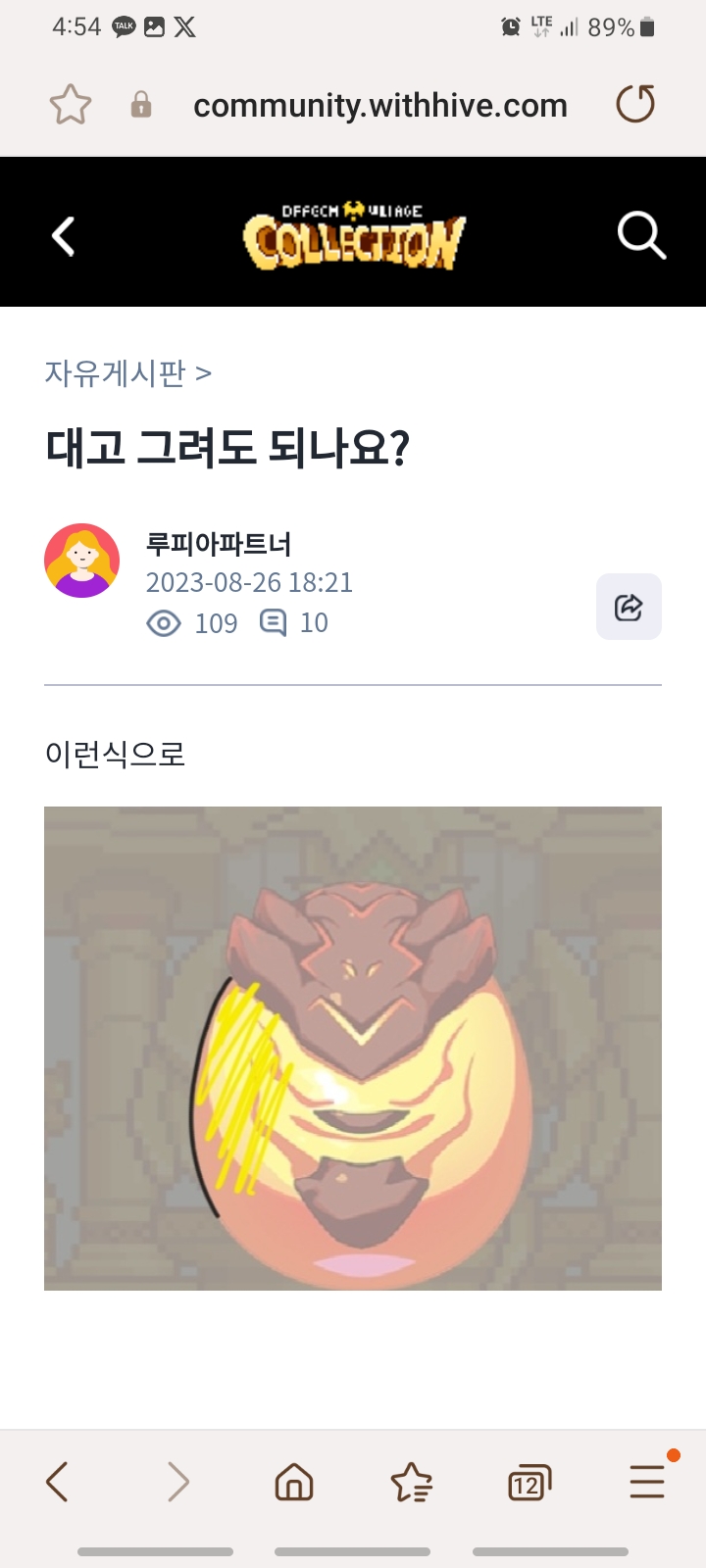Open the profile of 루피아파트너

click(219, 543)
